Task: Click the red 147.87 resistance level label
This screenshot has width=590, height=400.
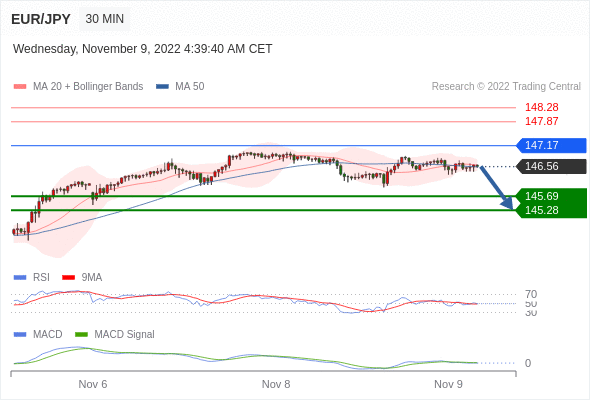Action: (542, 121)
